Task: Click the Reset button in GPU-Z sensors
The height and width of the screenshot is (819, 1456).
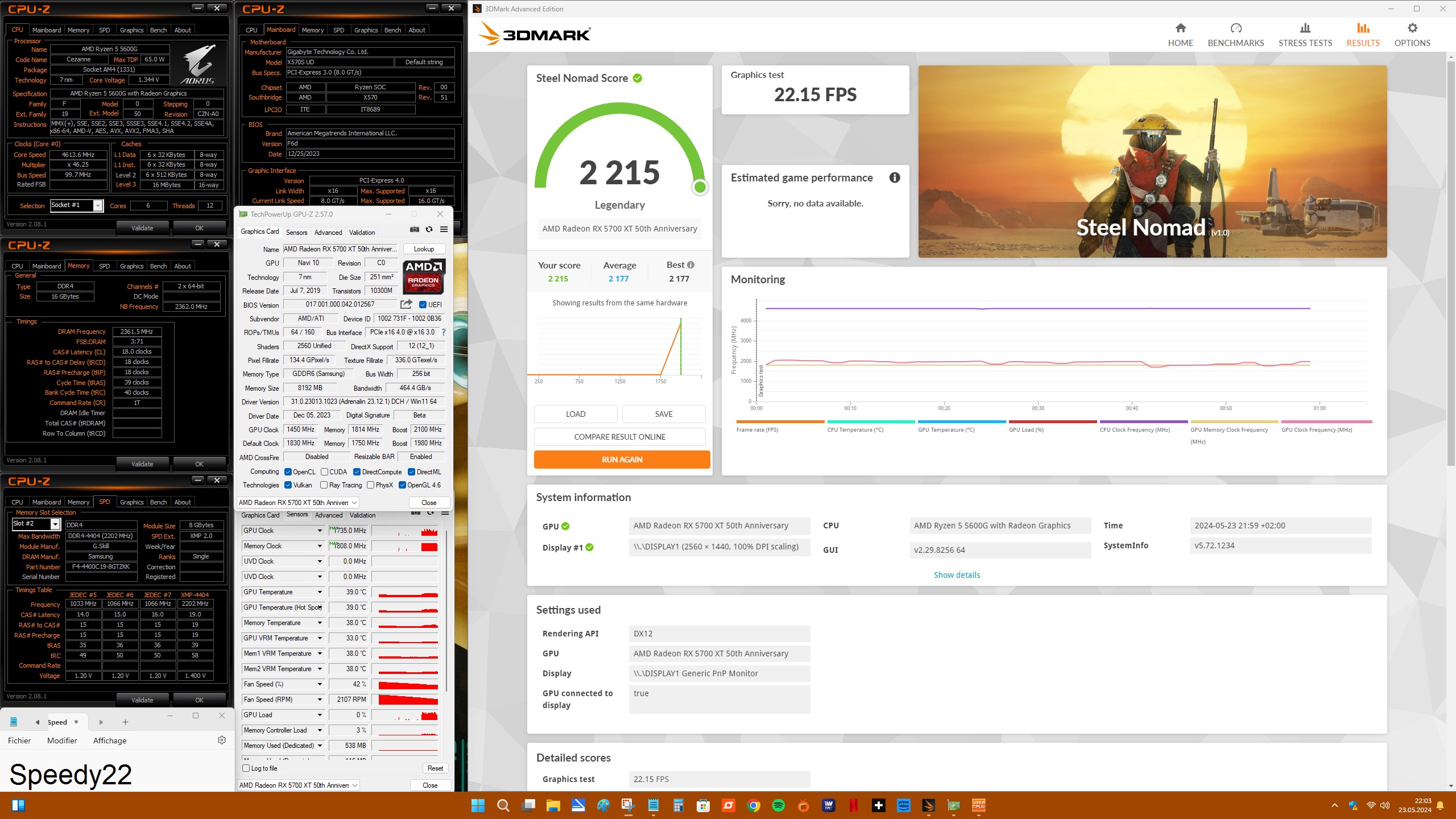Action: (x=436, y=768)
